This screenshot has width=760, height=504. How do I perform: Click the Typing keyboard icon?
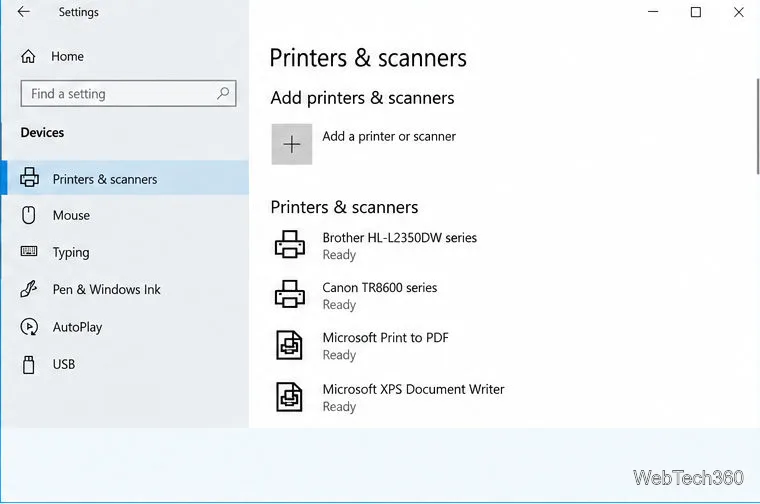(29, 251)
